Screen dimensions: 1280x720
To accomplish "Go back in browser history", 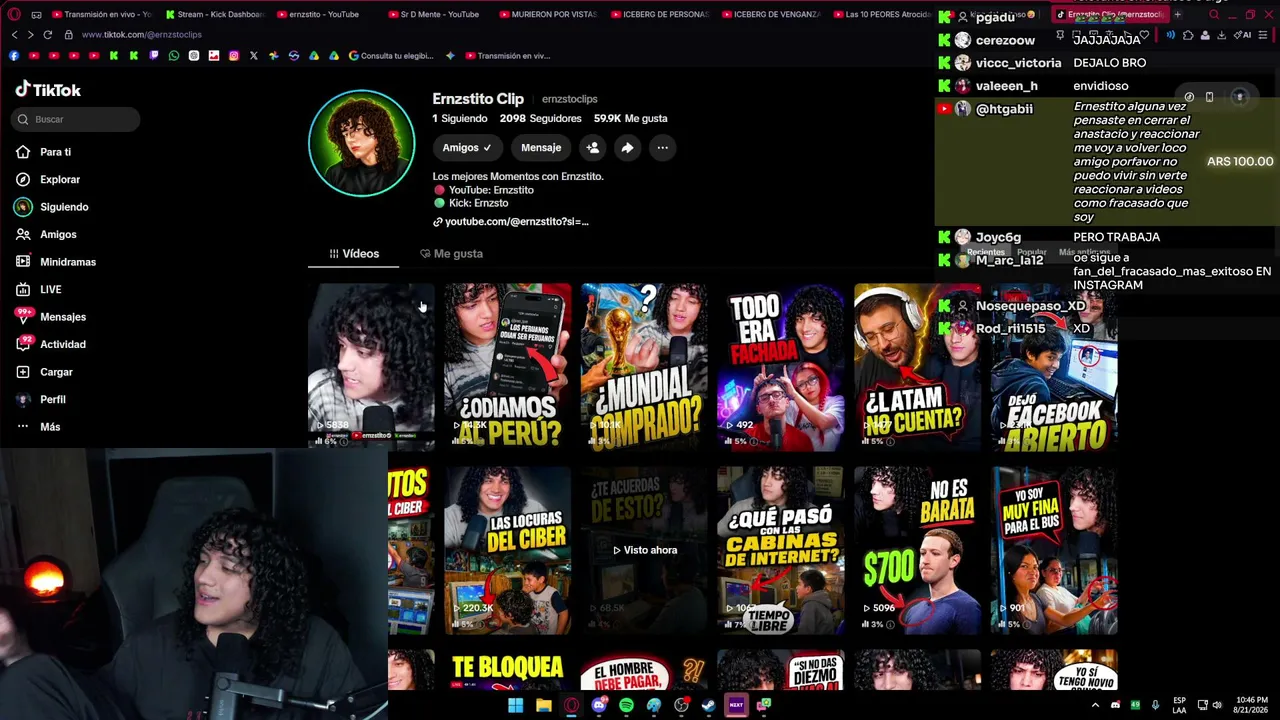I will pyautogui.click(x=14, y=35).
